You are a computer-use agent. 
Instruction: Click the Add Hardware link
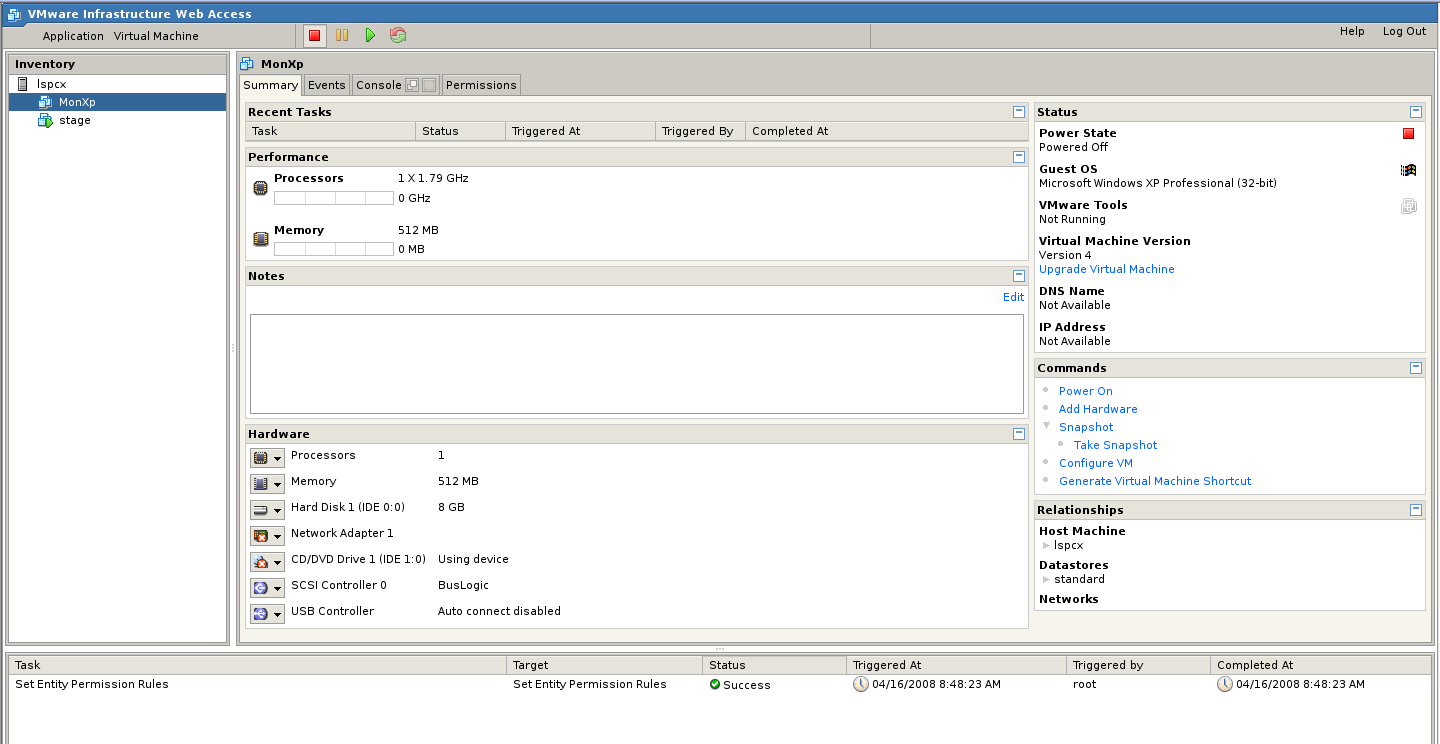(1098, 410)
